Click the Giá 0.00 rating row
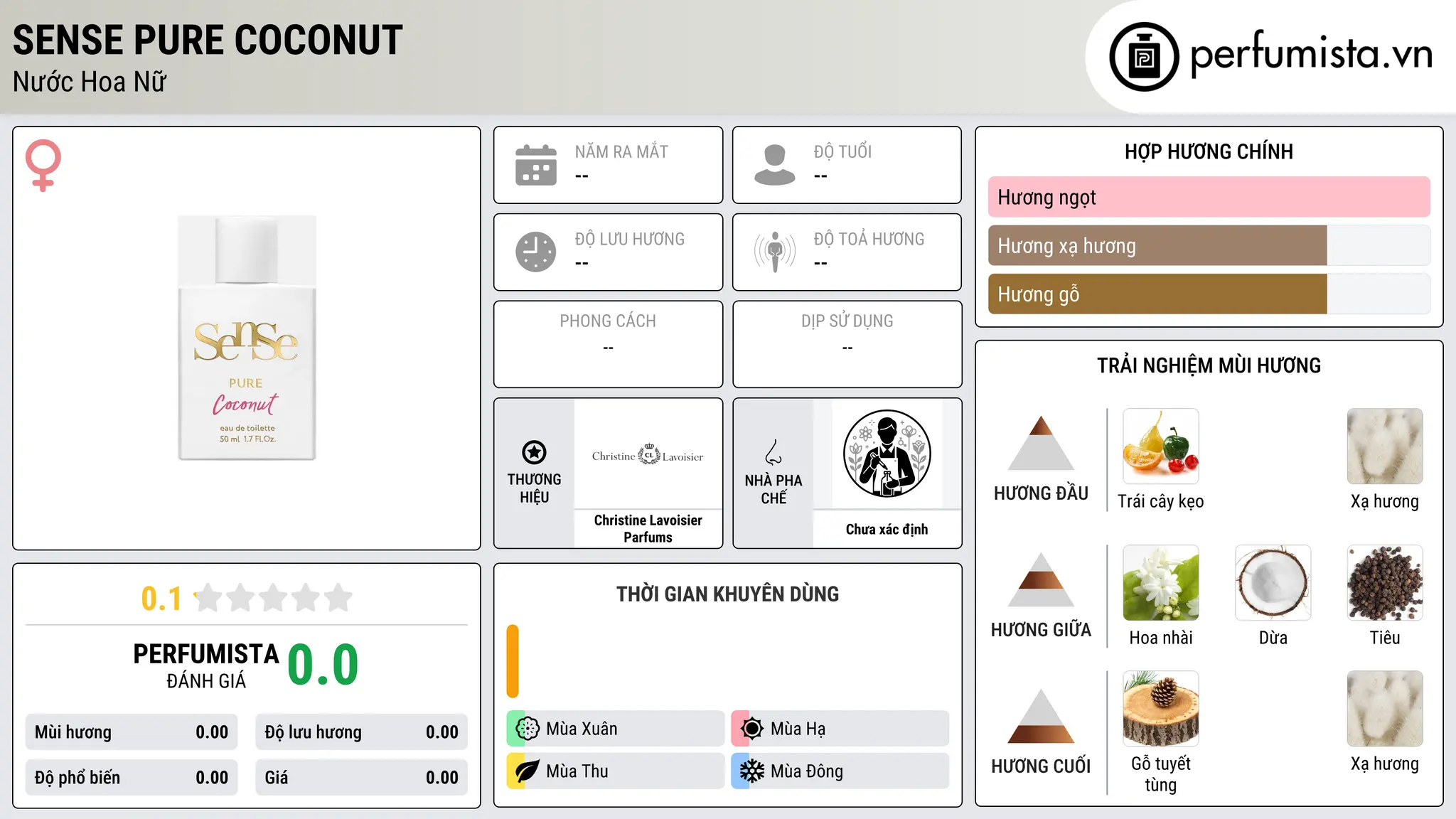 361,778
